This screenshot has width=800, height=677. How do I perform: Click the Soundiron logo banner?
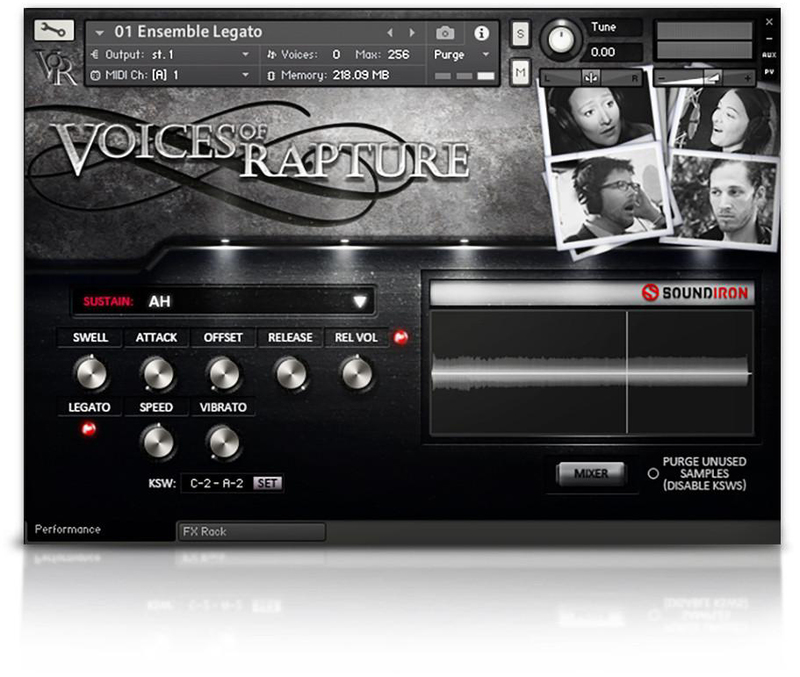pyautogui.click(x=592, y=293)
